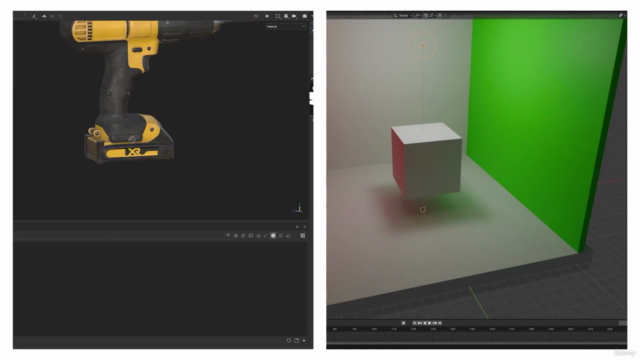Click the timeline header scrollbar handle at right
640x360 pixels.
point(623,323)
